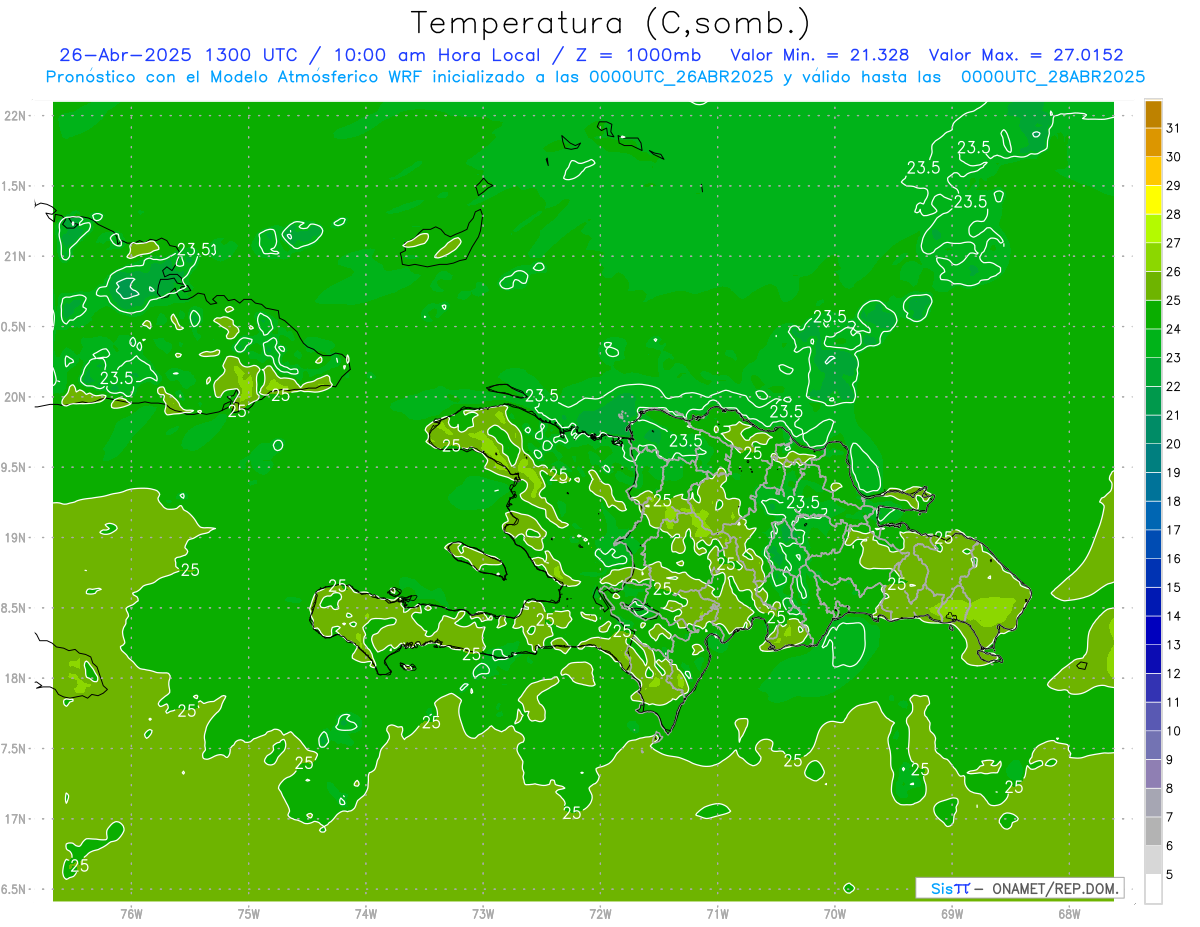Pick the gold legend swatch between 29 and 30

click(x=1153, y=171)
